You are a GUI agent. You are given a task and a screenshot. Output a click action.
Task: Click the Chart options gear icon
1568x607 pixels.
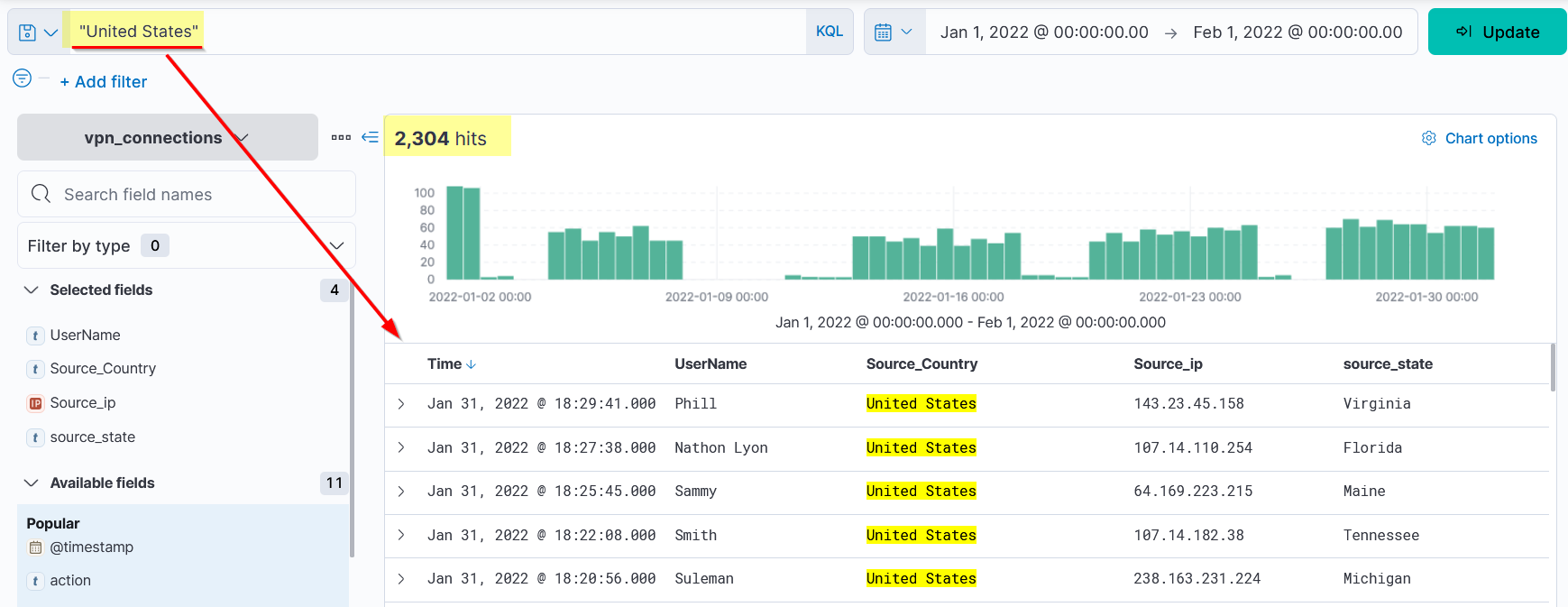[1428, 138]
